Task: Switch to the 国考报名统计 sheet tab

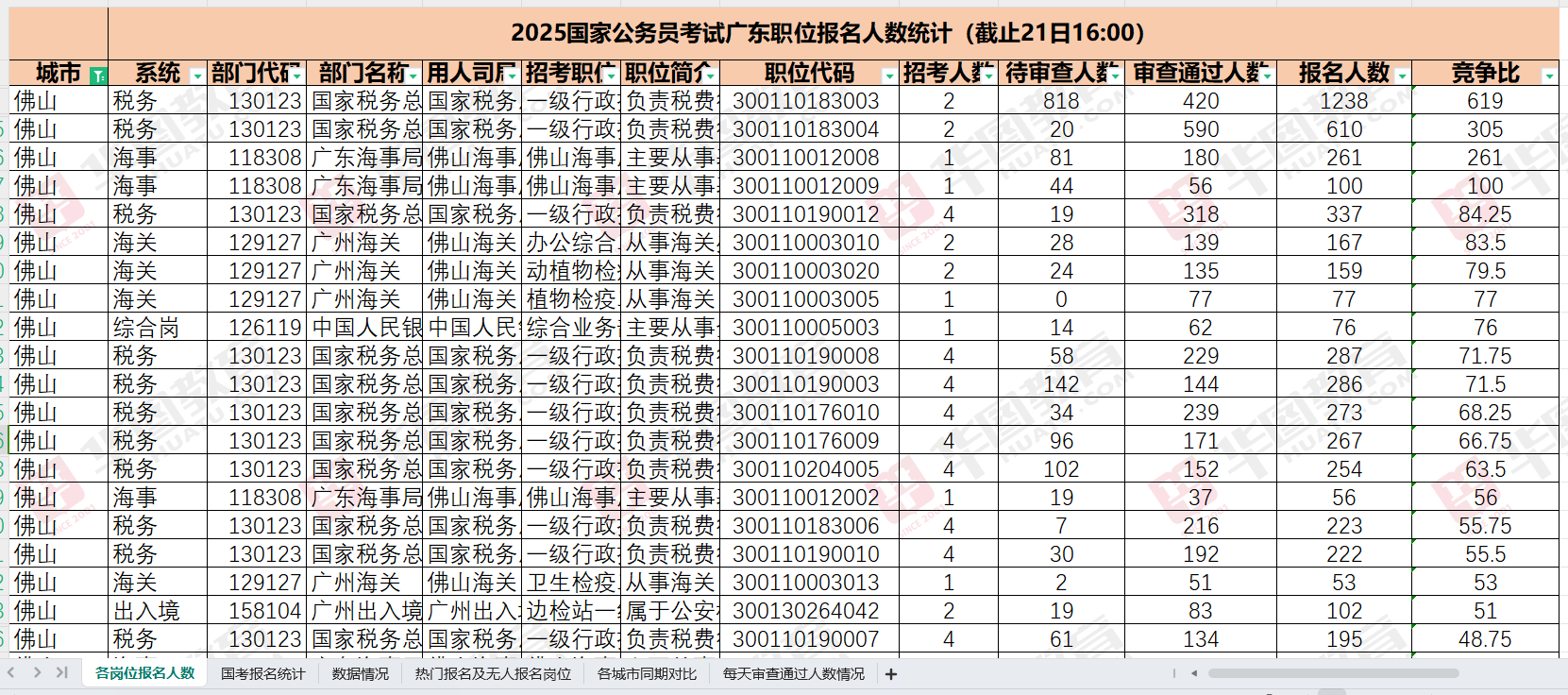Action: tap(263, 674)
